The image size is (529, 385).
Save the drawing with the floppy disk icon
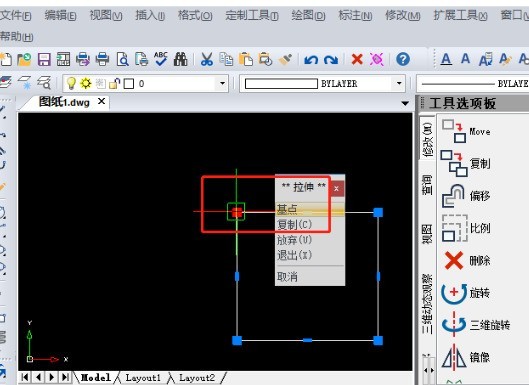coord(44,59)
